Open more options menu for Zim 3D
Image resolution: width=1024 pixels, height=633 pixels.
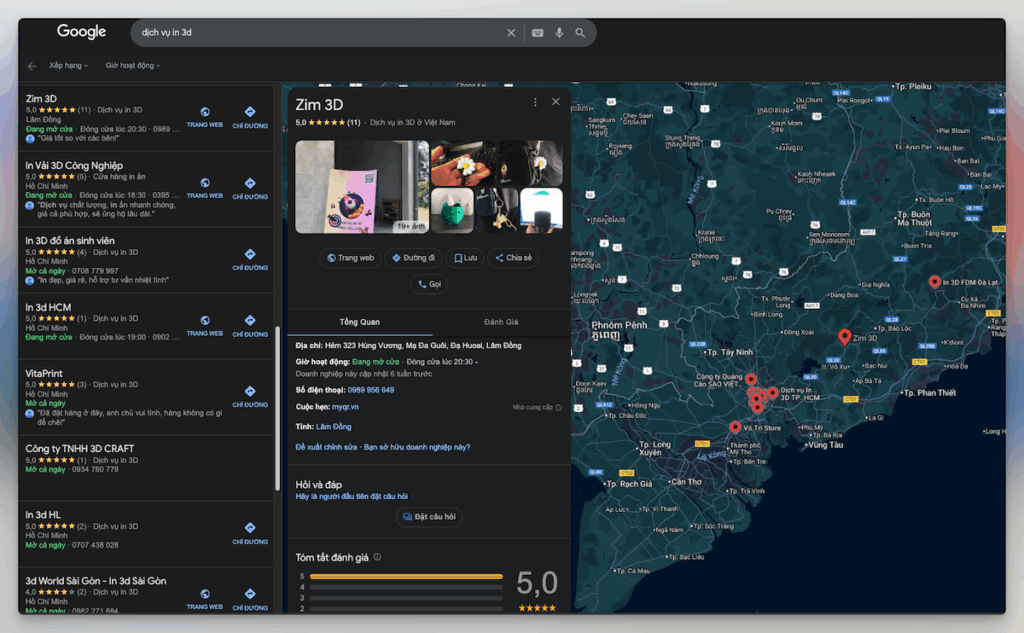pyautogui.click(x=535, y=102)
